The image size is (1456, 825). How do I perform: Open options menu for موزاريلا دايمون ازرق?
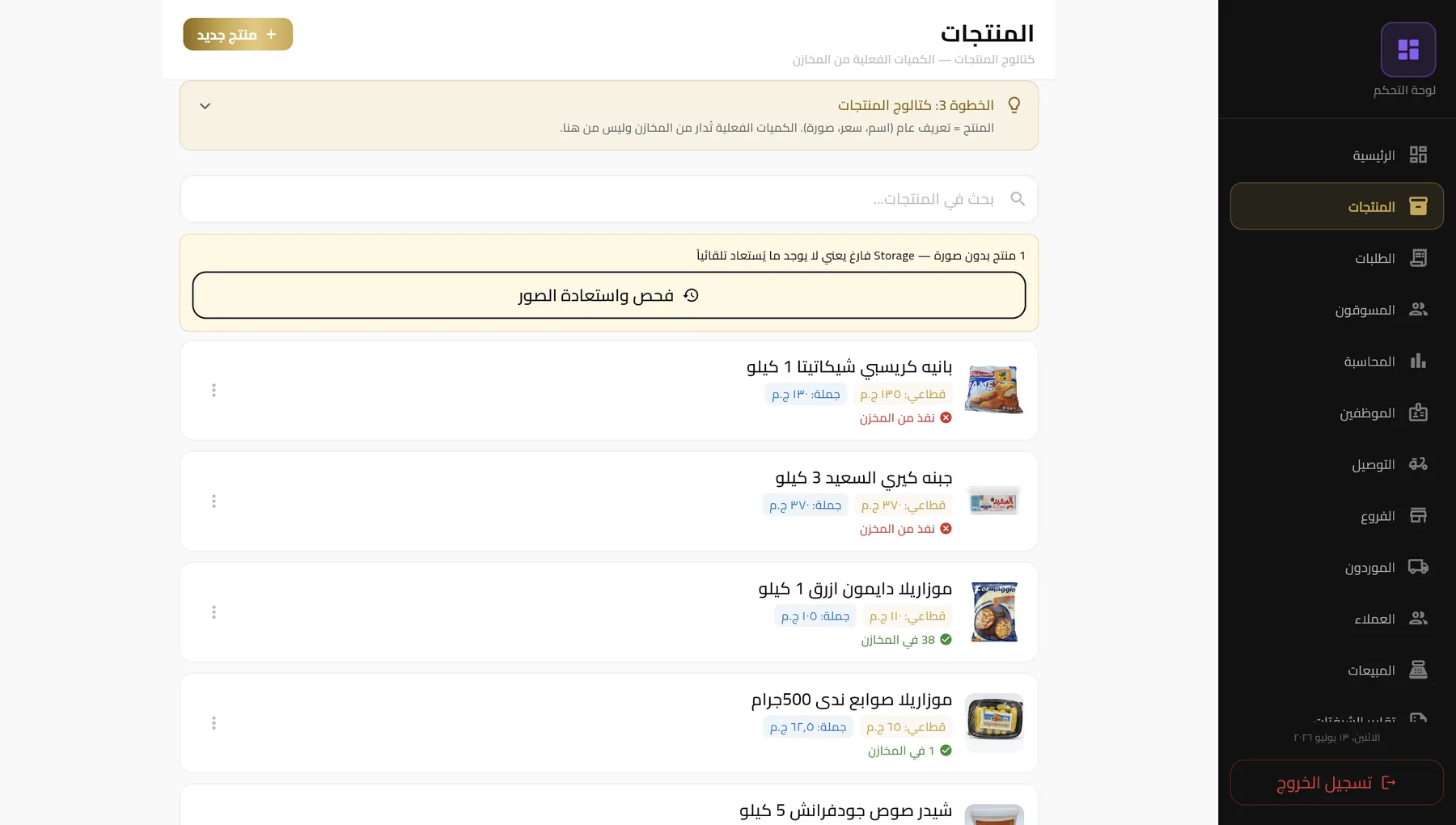pos(214,612)
